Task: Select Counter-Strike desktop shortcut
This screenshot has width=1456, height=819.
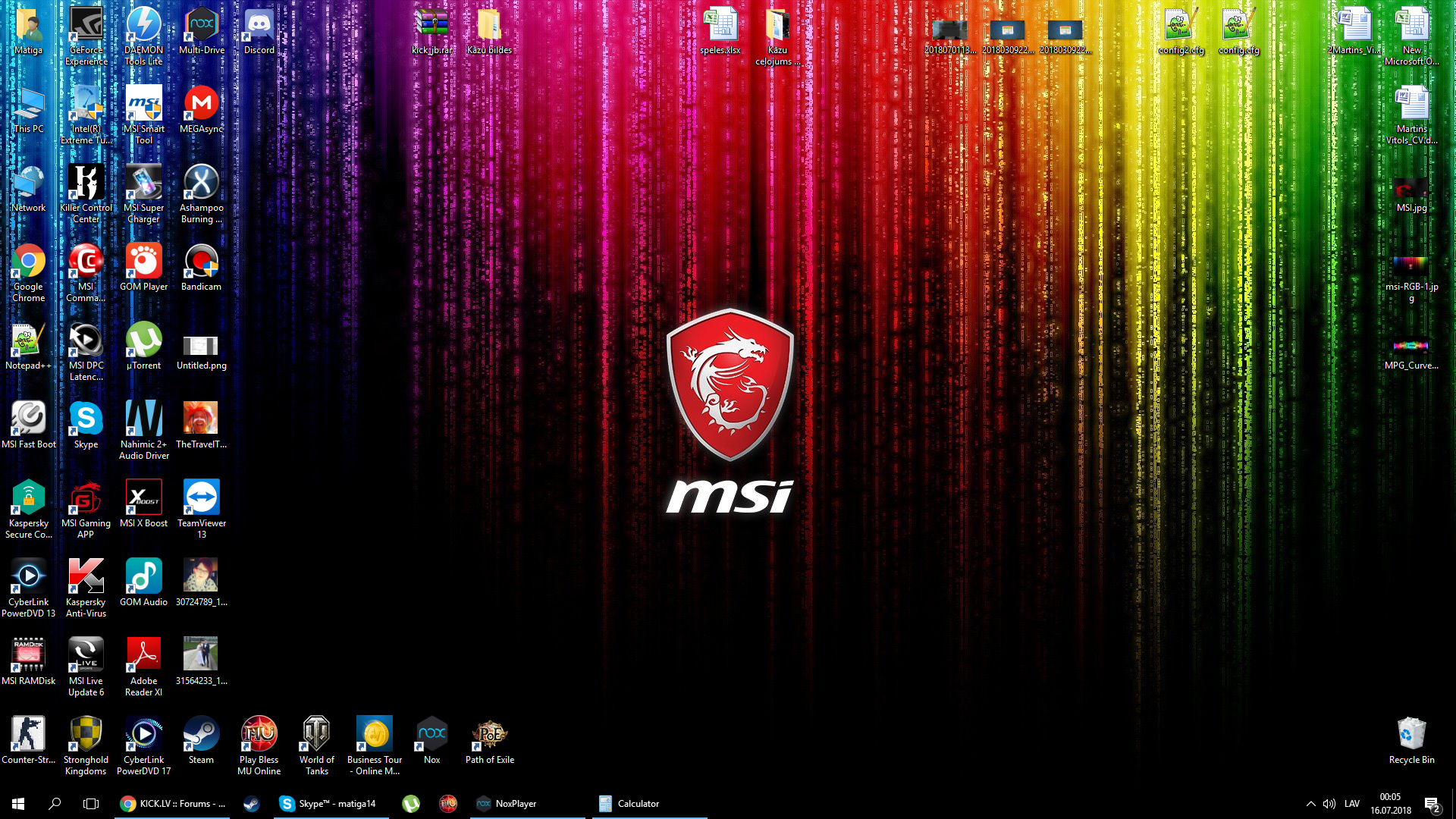Action: 28,740
